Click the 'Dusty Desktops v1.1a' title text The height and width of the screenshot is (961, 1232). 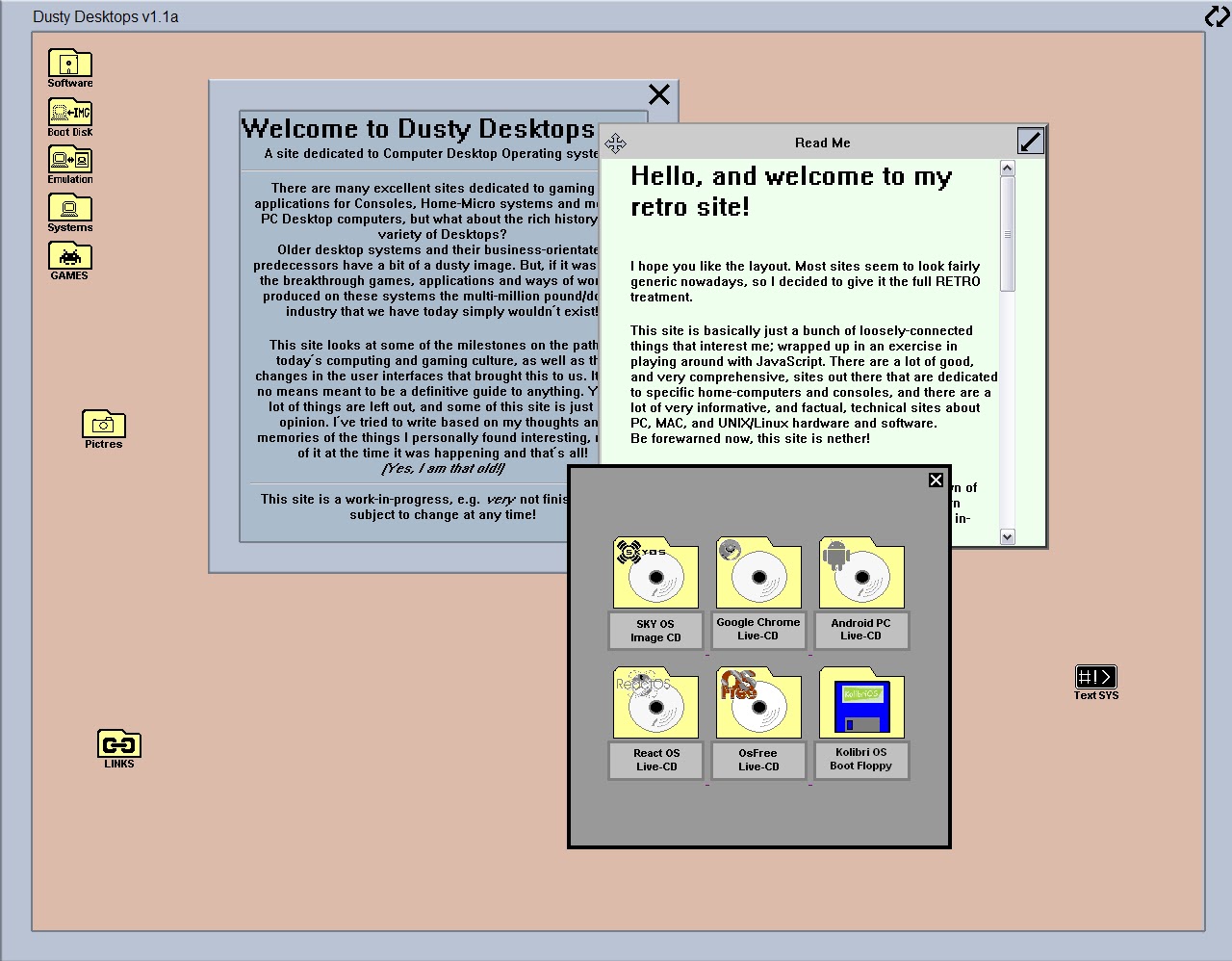pyautogui.click(x=106, y=16)
